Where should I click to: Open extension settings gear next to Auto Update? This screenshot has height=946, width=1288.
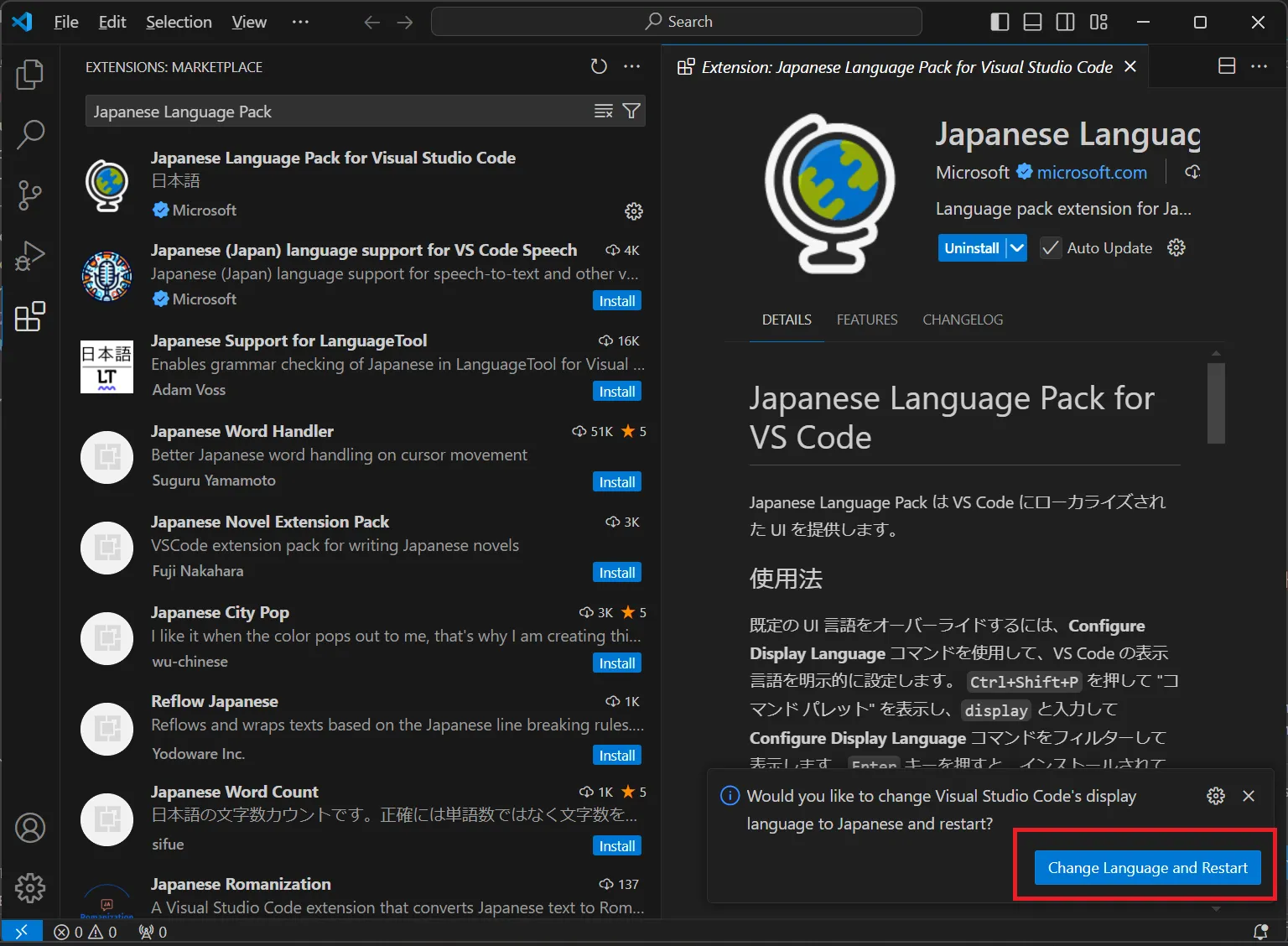point(1176,247)
